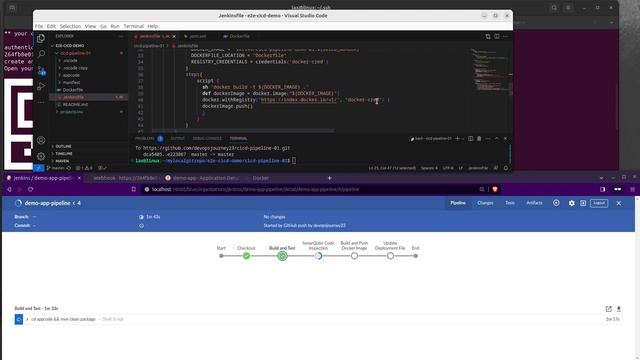640x360 pixels.
Task: Open Jenkins Tests tab
Action: pos(510,203)
